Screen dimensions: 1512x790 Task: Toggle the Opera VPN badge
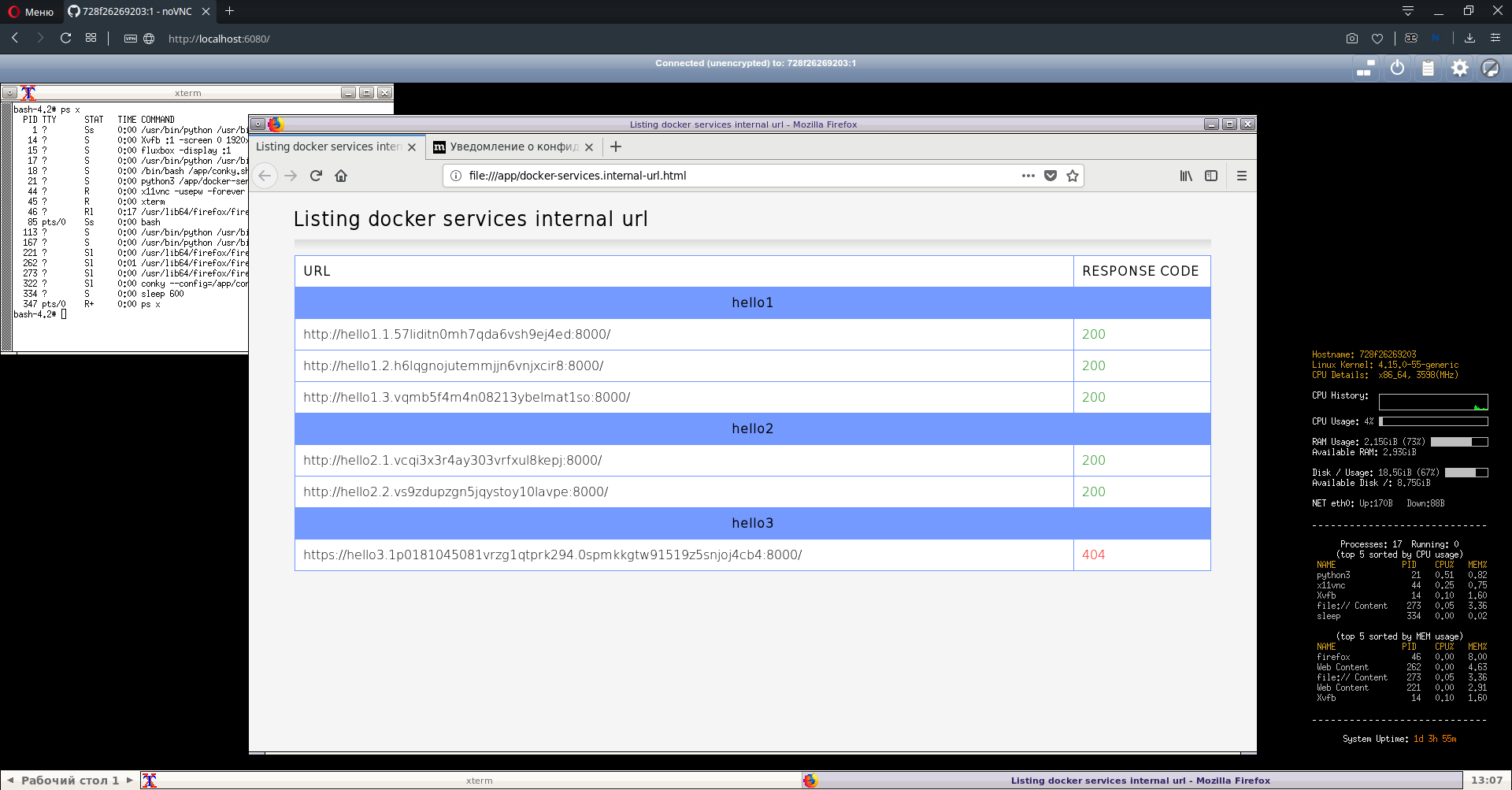pos(131,39)
